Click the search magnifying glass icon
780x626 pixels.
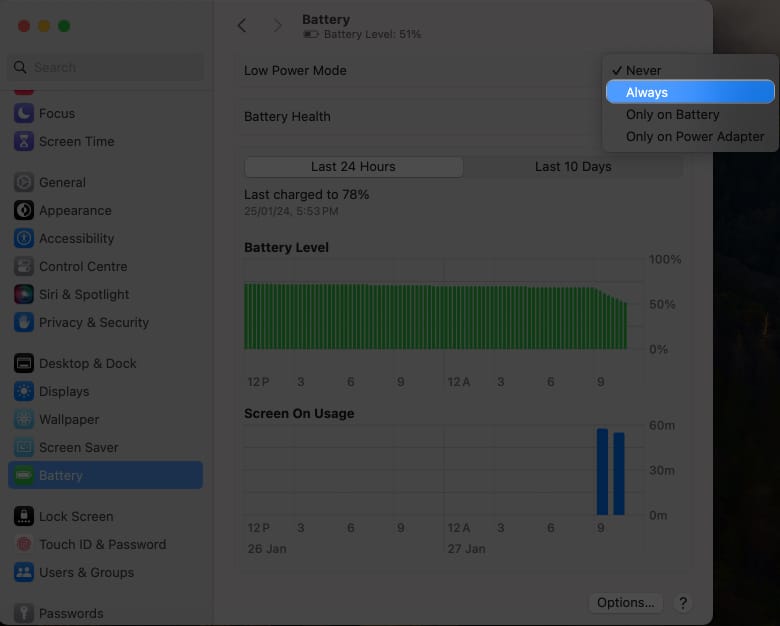click(20, 67)
